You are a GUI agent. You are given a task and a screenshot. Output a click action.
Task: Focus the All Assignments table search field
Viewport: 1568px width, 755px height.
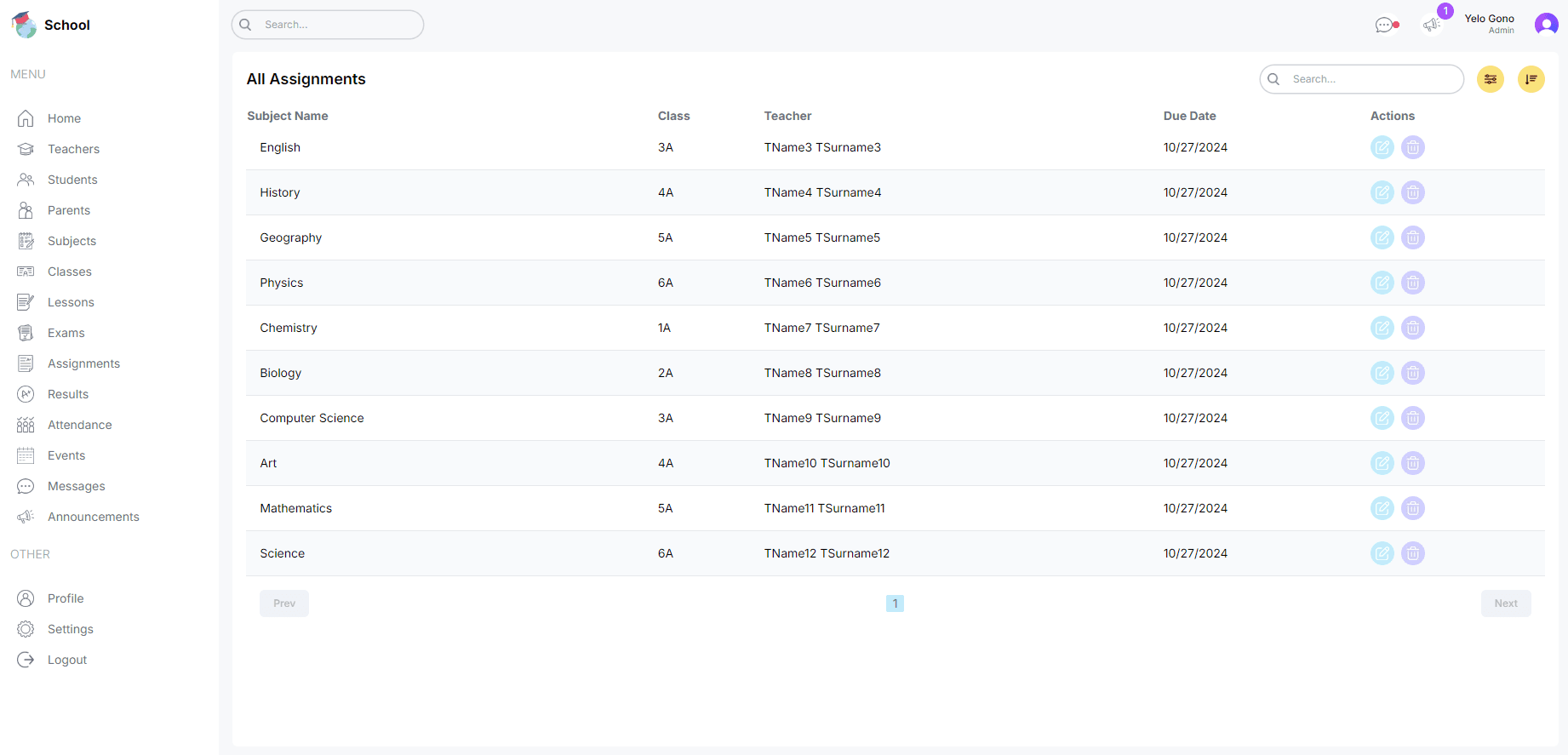pos(1371,79)
